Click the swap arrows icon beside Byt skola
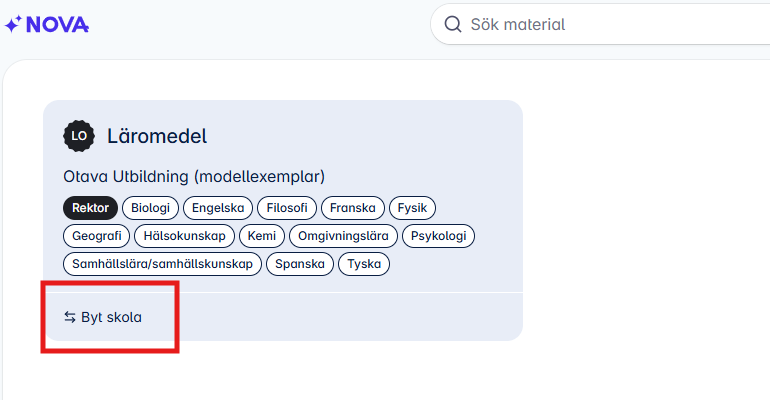The width and height of the screenshot is (770, 400). [70, 318]
